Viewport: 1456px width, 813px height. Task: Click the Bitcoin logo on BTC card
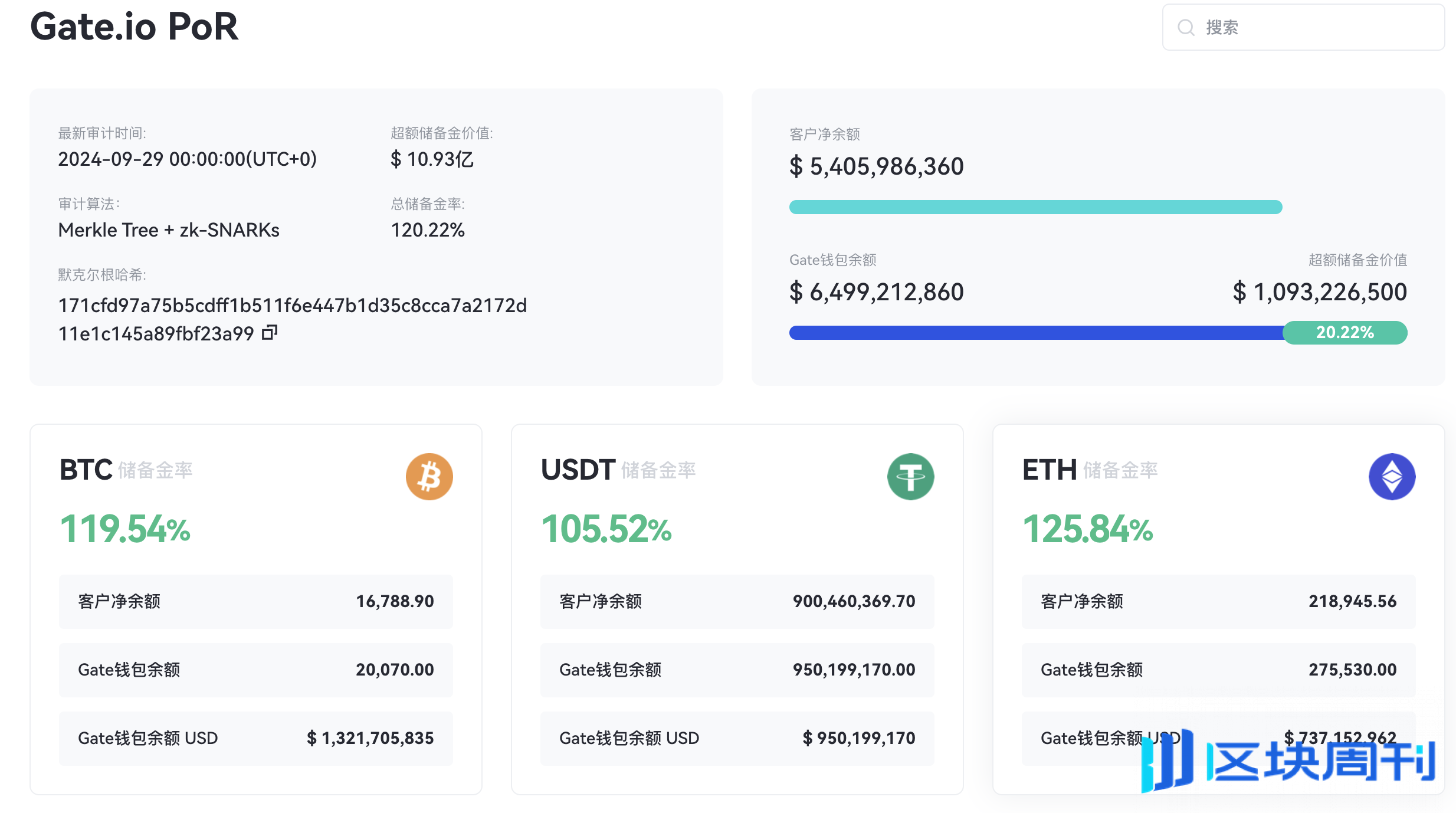(x=429, y=476)
